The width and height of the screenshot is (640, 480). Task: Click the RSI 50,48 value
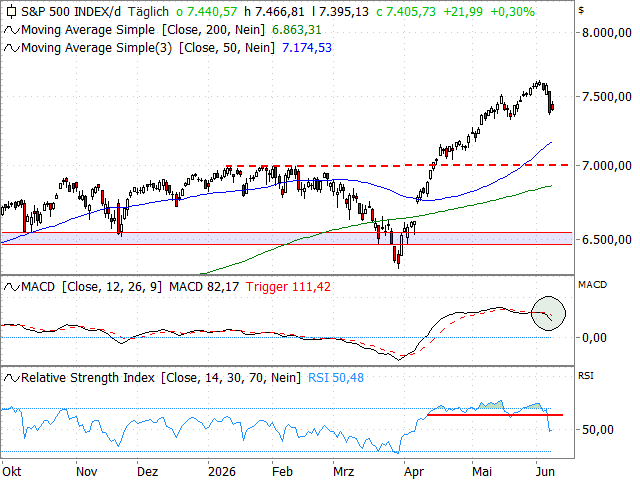coord(336,378)
